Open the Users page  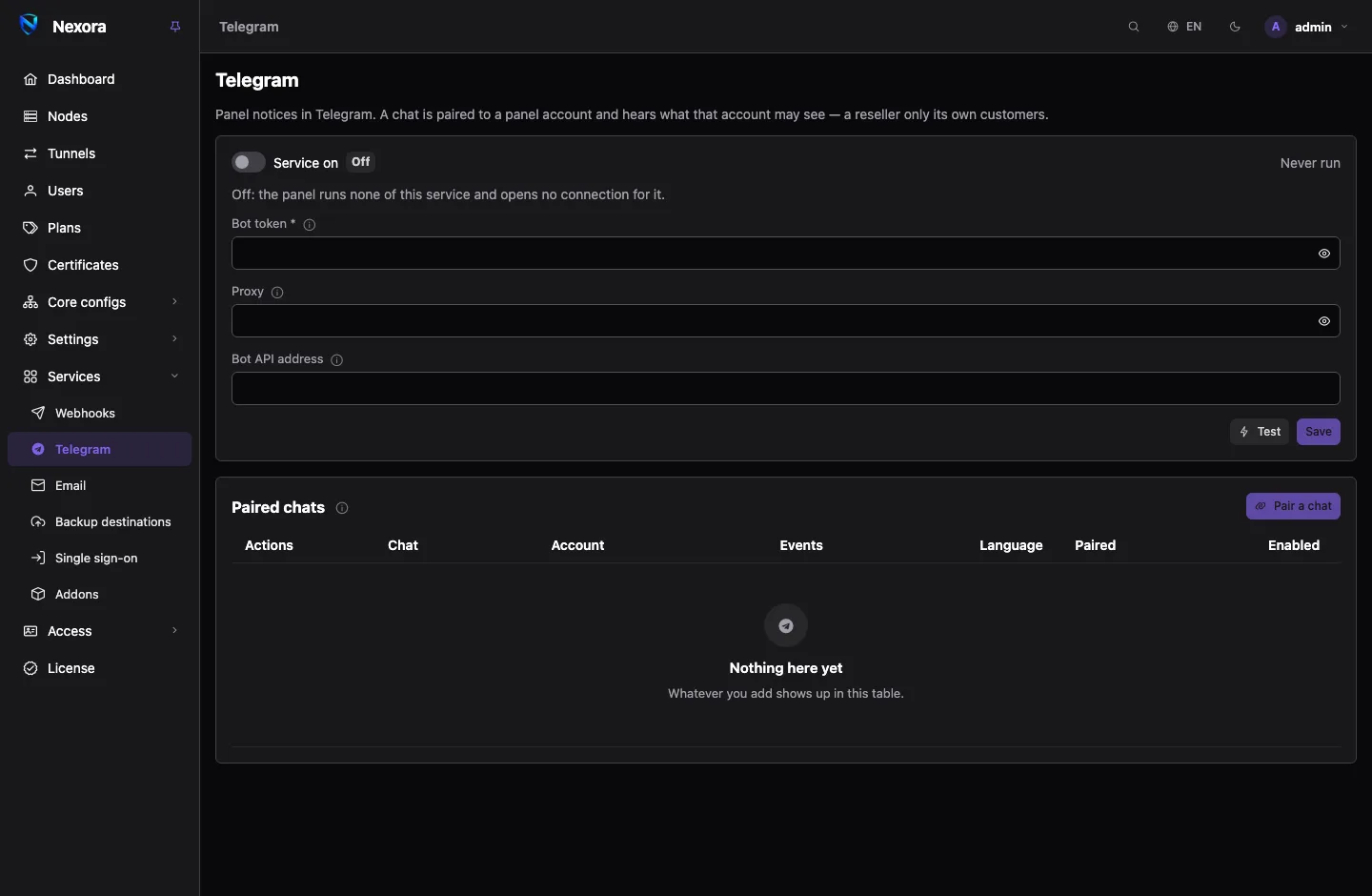point(100,191)
